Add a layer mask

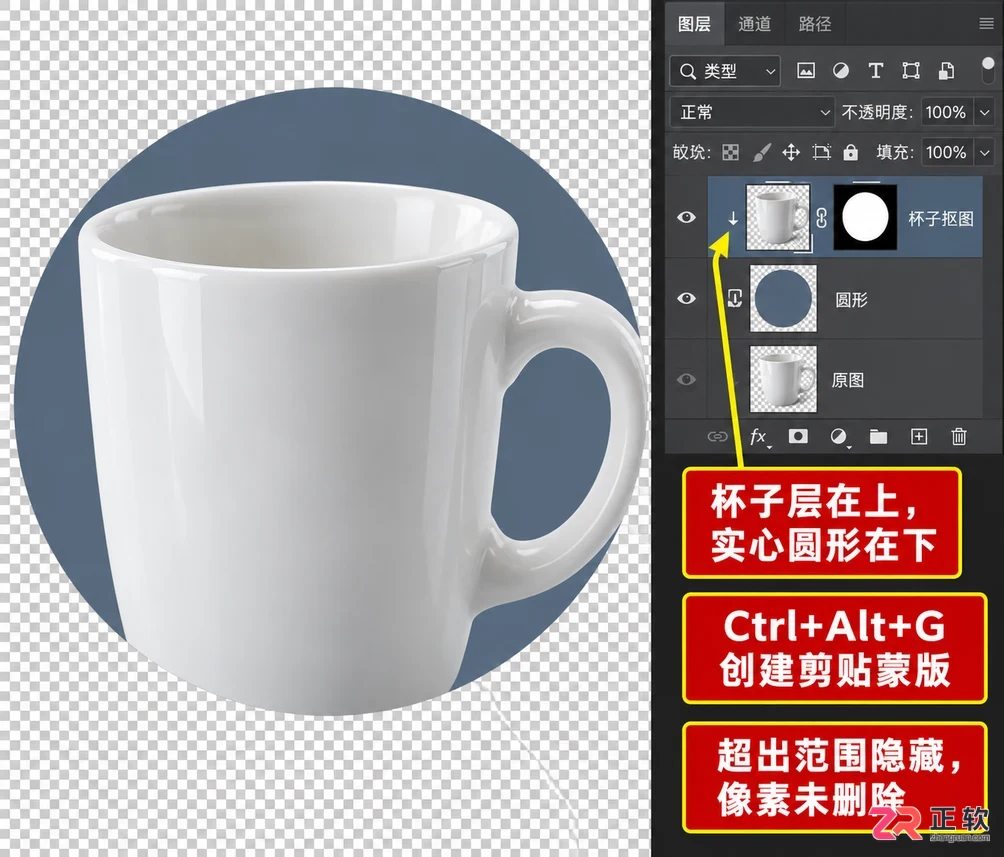coord(798,436)
